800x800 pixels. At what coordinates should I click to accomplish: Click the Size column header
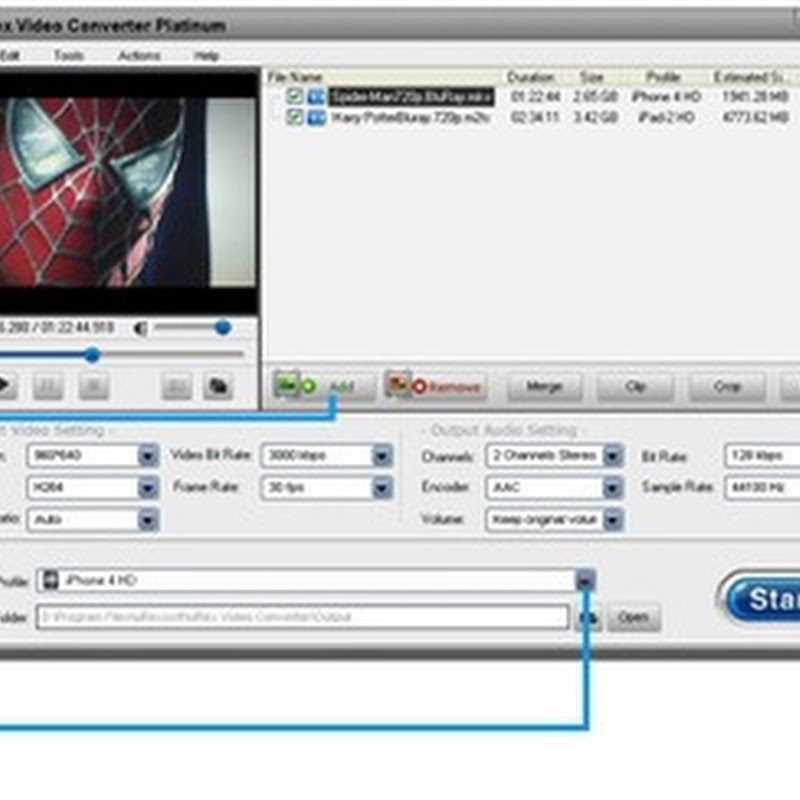pyautogui.click(x=592, y=77)
